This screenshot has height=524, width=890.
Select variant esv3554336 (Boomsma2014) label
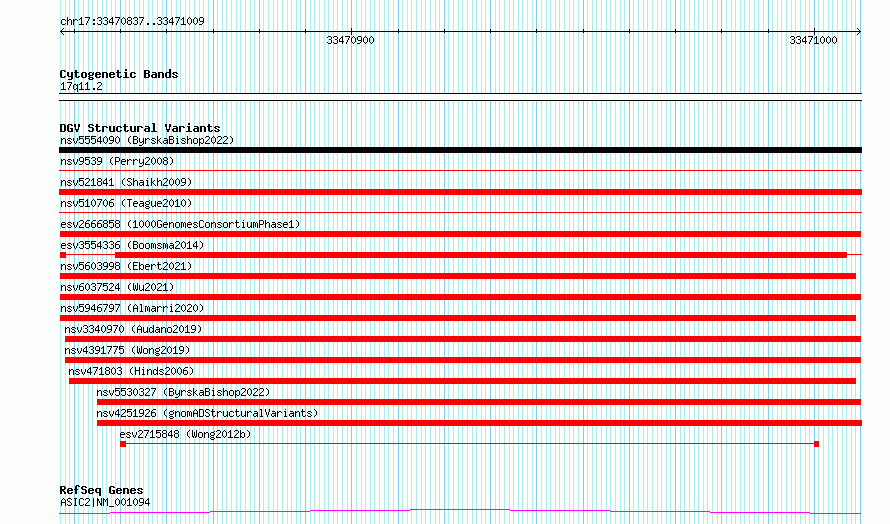coord(132,245)
